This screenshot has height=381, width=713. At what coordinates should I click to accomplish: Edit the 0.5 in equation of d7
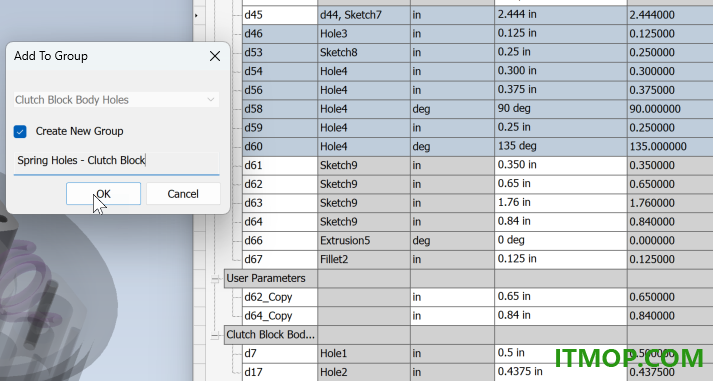coord(561,353)
